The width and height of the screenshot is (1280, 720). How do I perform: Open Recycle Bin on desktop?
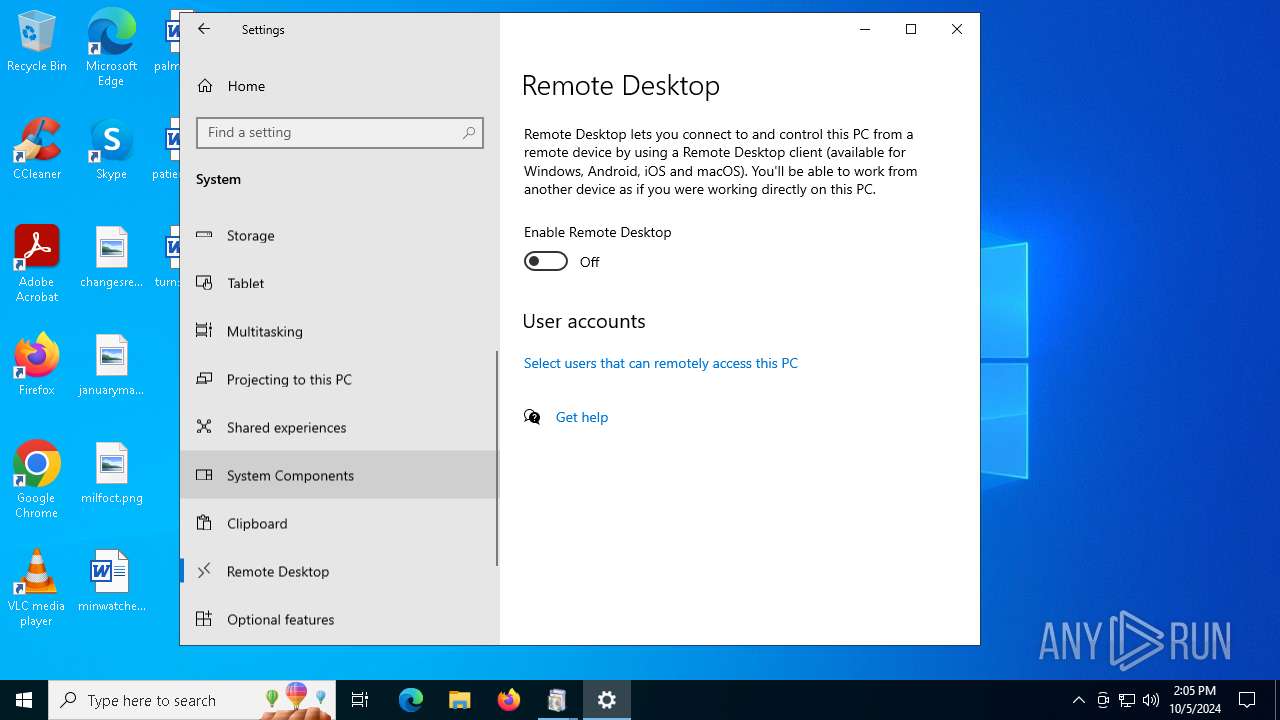[37, 42]
